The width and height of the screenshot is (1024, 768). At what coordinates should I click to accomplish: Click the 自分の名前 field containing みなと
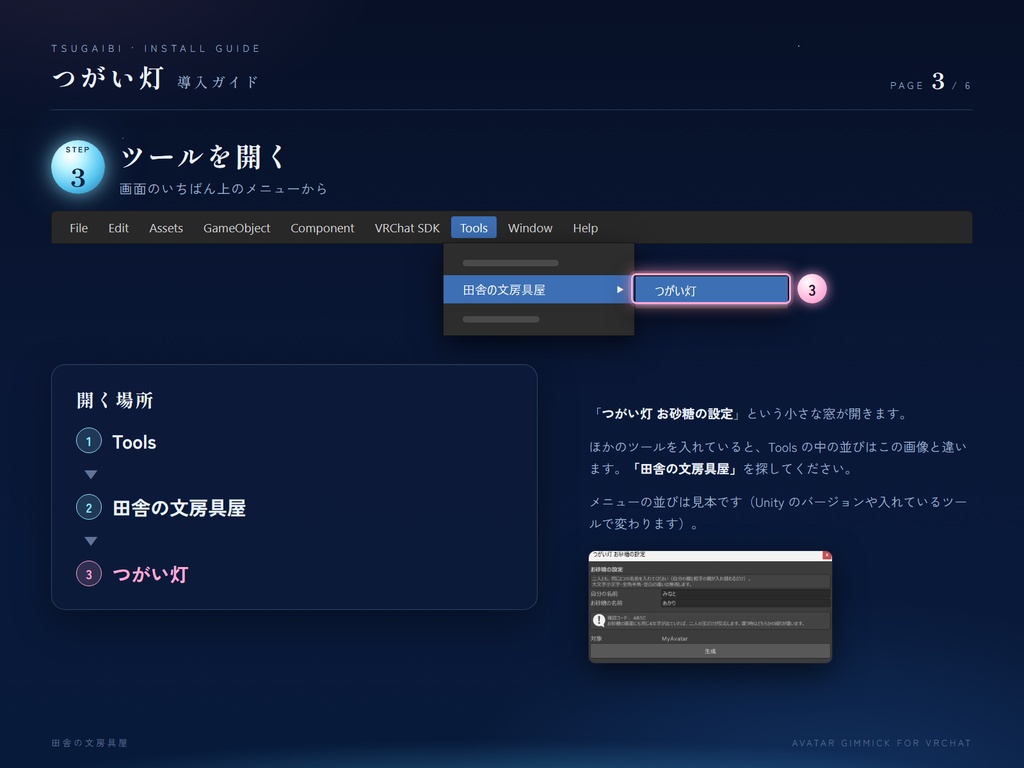point(745,594)
